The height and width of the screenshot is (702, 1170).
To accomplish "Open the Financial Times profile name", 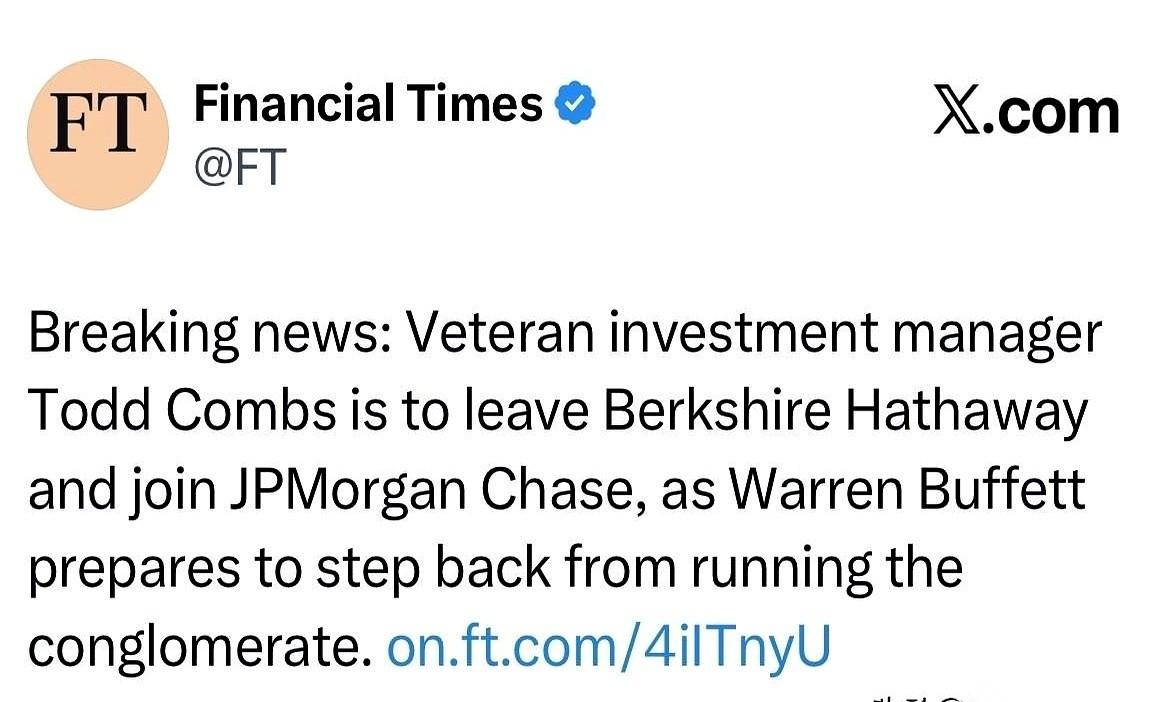I will click(x=367, y=104).
